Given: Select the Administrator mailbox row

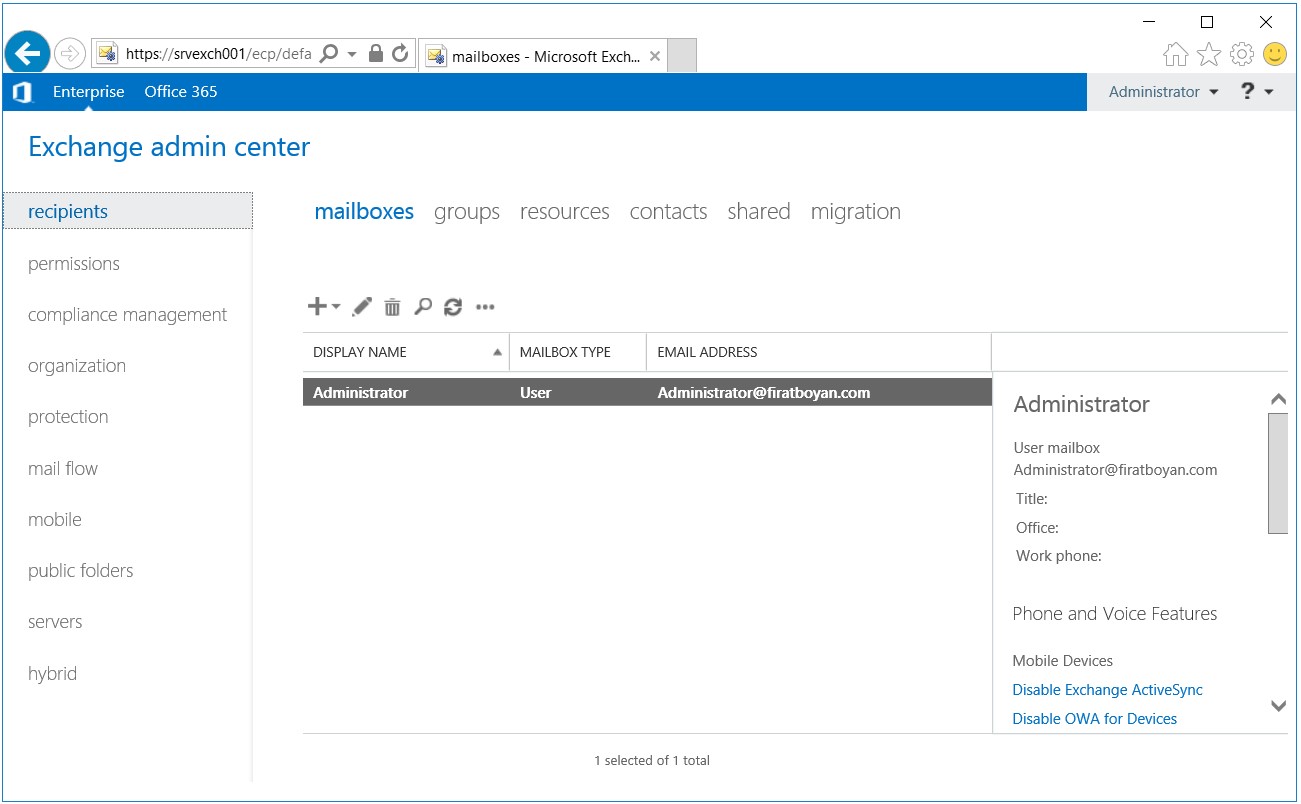Looking at the screenshot, I should click(647, 392).
